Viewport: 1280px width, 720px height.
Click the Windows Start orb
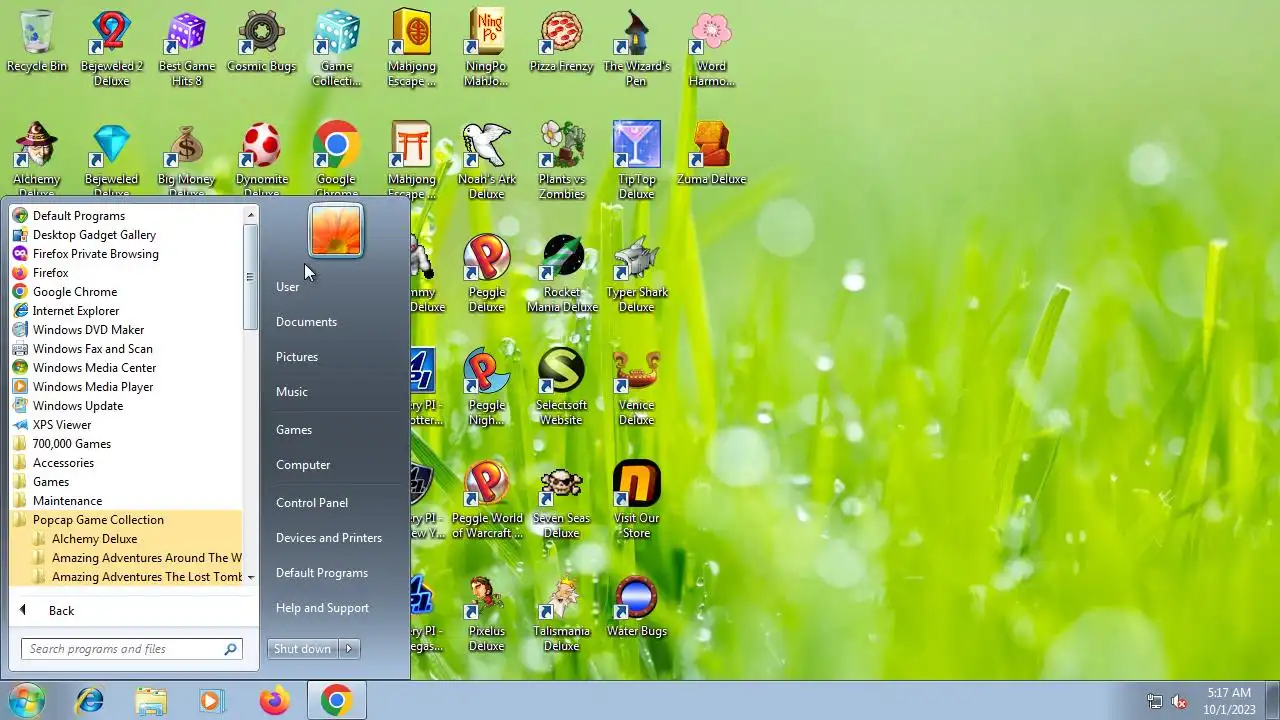click(x=26, y=701)
